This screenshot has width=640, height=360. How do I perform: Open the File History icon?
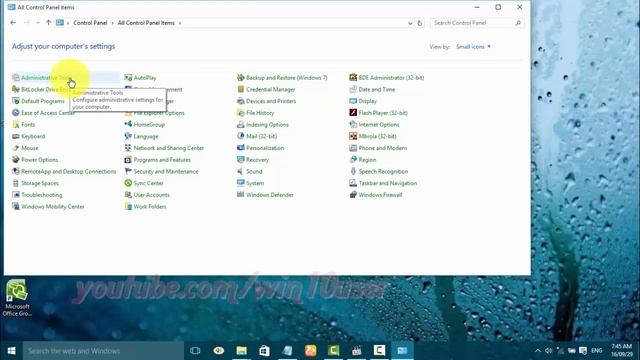coord(240,113)
